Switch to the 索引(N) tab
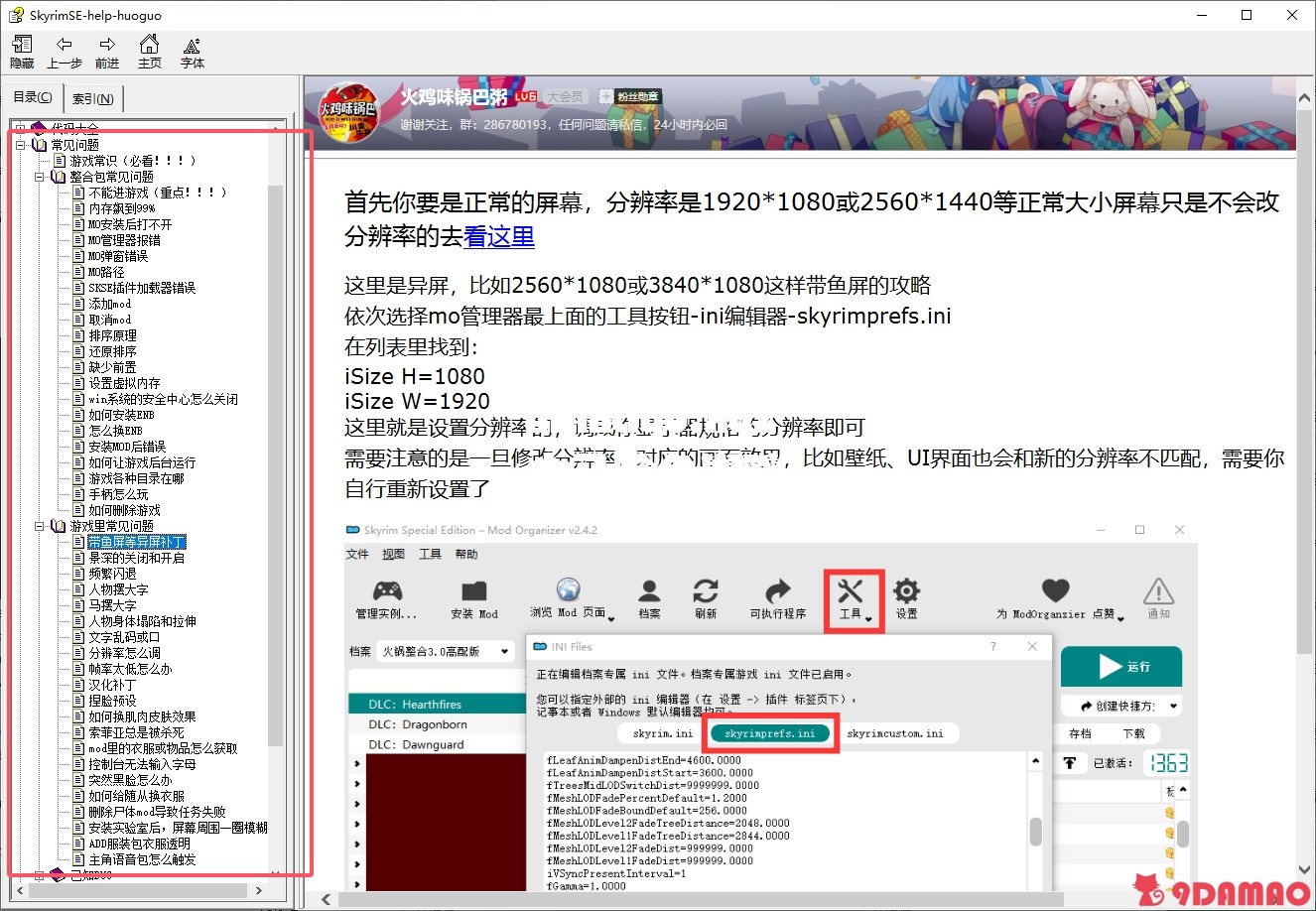The height and width of the screenshot is (911, 1316). coord(93,98)
